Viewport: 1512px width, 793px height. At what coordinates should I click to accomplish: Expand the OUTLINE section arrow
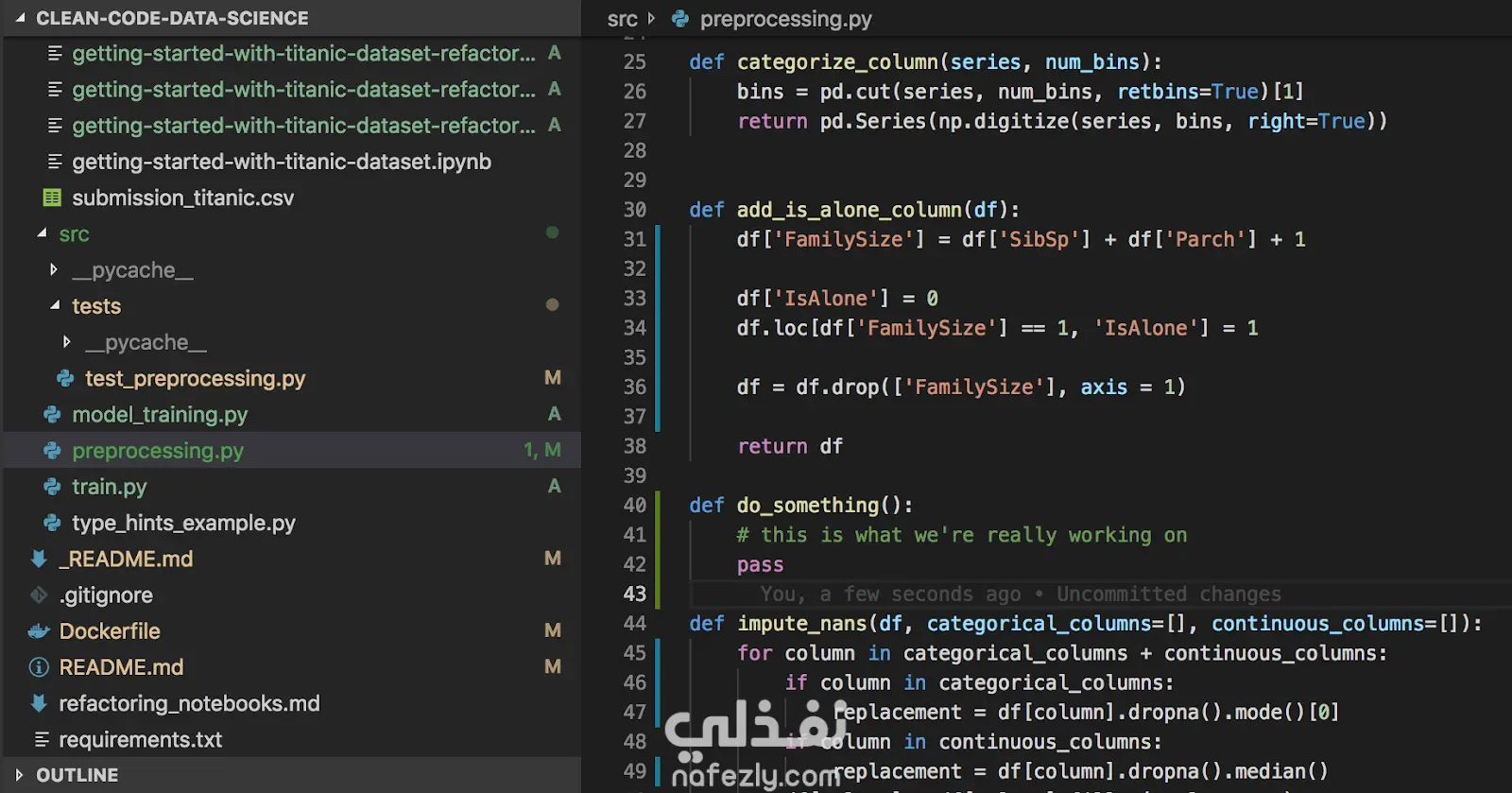19,775
